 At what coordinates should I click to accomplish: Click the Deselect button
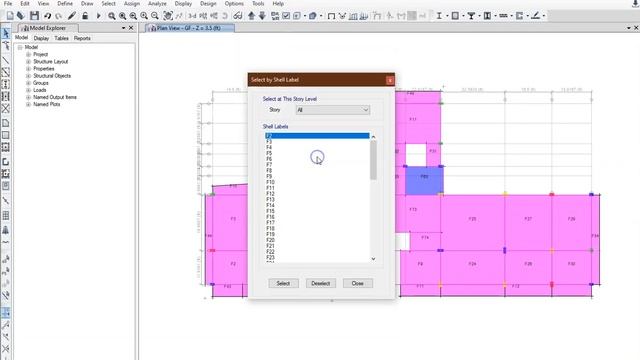pos(321,283)
